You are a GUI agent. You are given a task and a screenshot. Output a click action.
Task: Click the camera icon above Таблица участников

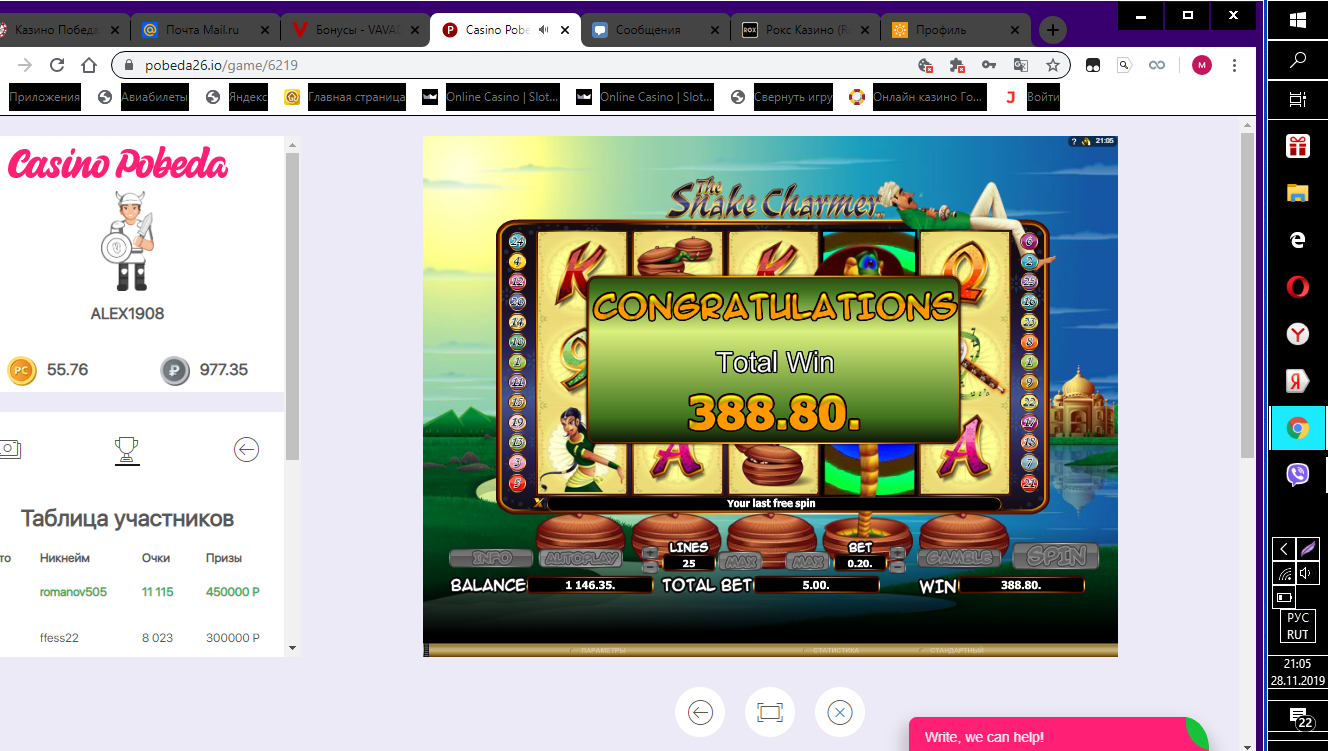[9, 448]
